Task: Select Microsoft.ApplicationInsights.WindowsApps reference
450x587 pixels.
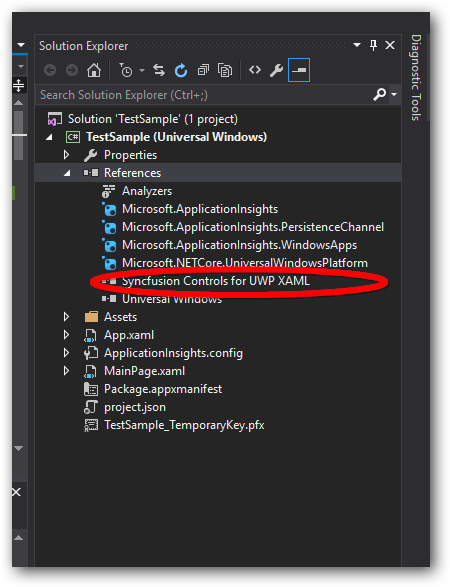Action: point(239,245)
